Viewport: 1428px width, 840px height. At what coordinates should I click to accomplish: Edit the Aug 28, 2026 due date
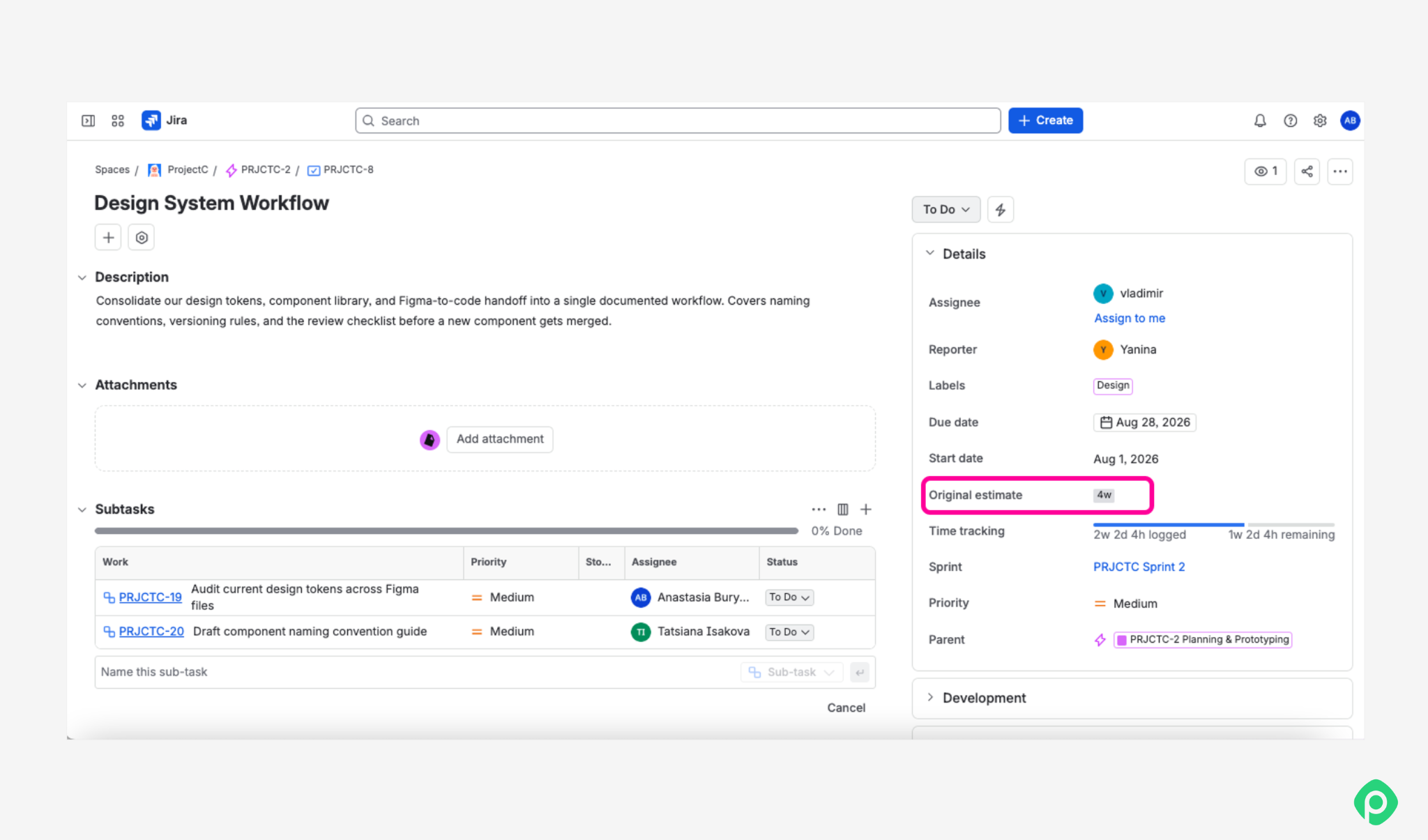pyautogui.click(x=1145, y=422)
